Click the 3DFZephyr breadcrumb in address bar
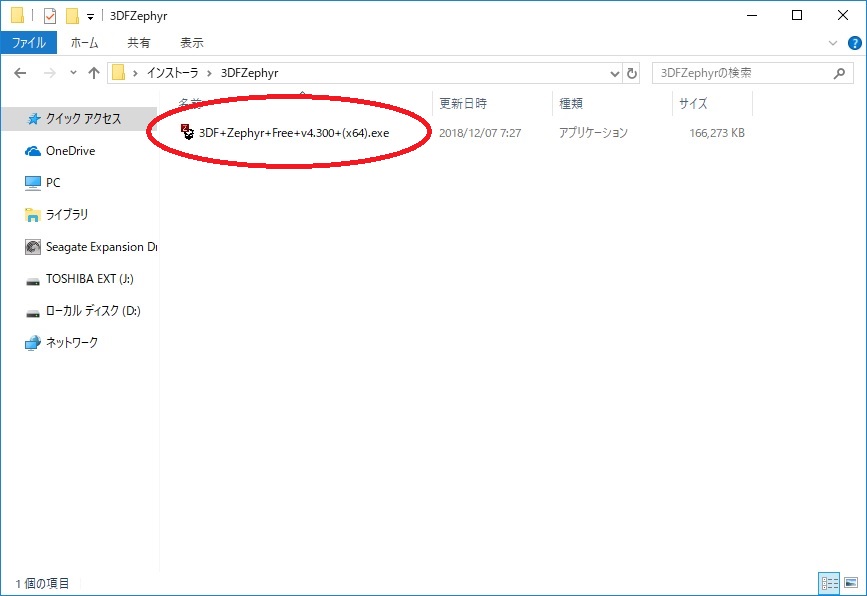 249,73
